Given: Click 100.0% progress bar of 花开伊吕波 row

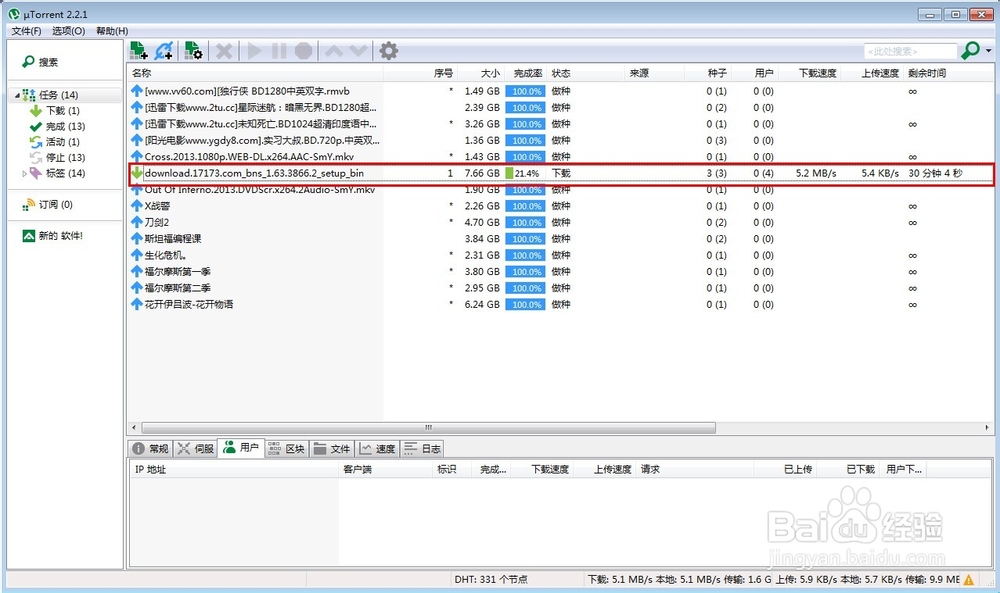Looking at the screenshot, I should point(526,305).
